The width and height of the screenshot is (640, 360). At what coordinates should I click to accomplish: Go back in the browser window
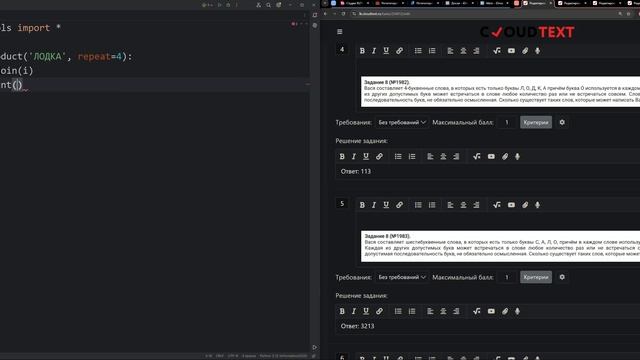325,13
